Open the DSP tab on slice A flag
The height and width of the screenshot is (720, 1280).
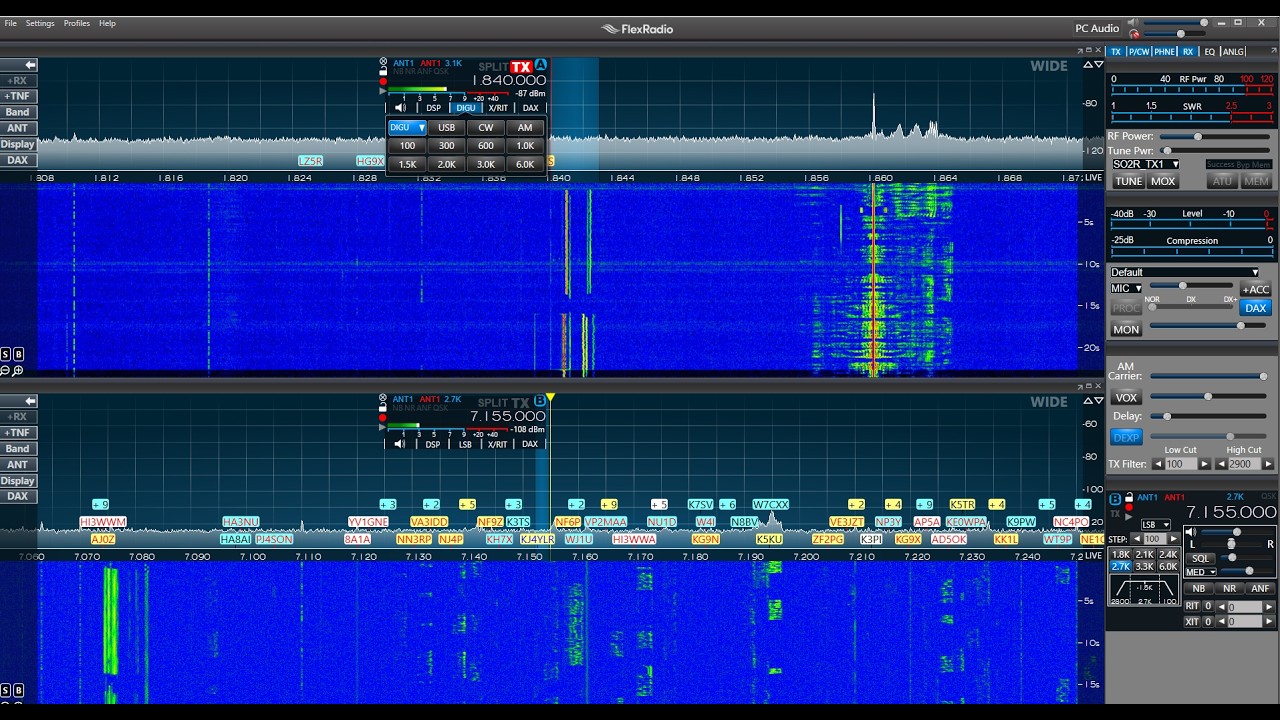tap(433, 108)
